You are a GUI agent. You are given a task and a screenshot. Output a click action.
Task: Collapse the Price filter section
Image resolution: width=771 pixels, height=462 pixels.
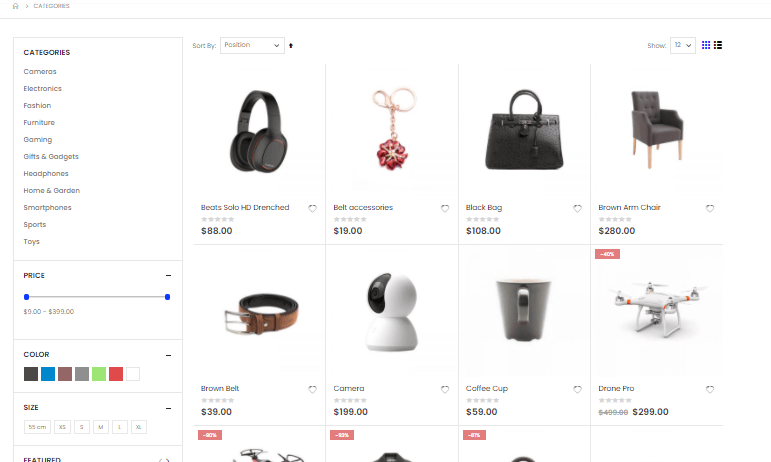click(x=168, y=276)
